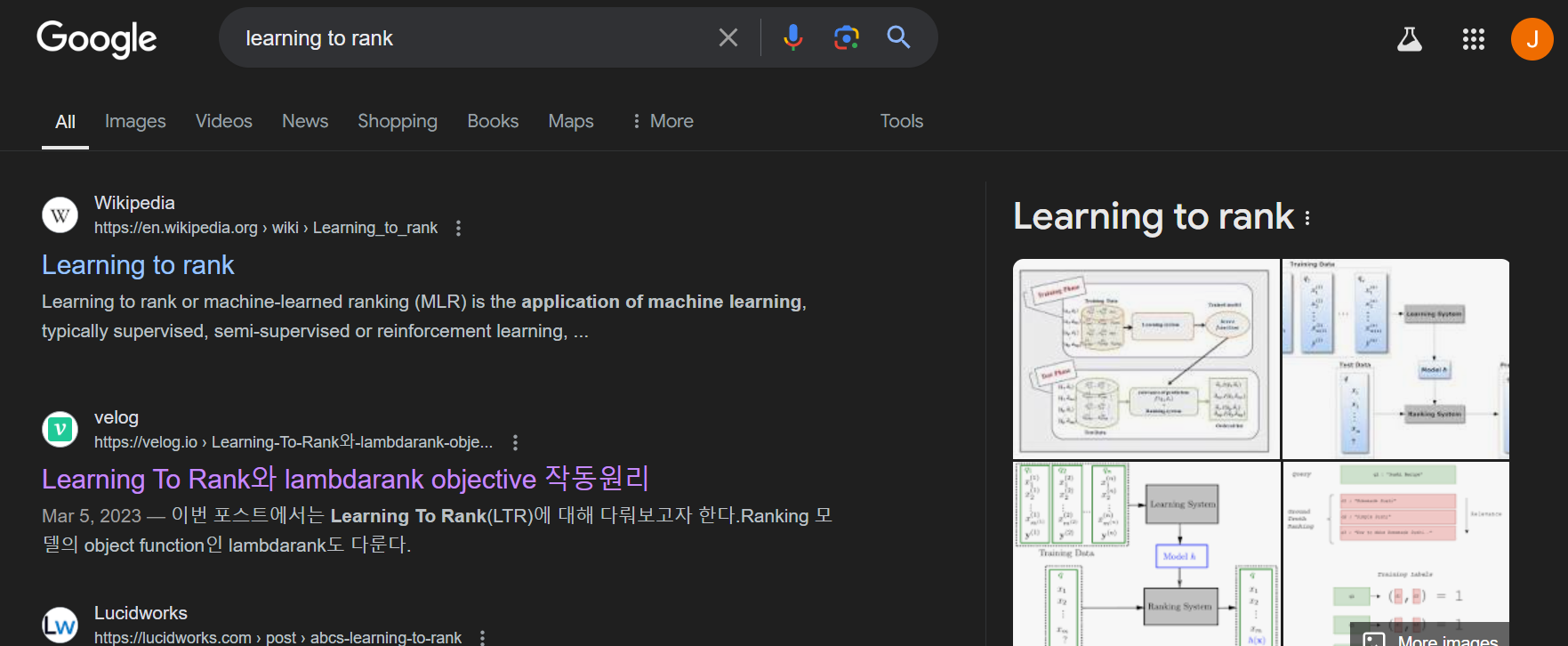Open the Tools options
This screenshot has width=1568, height=646.
tap(902, 121)
